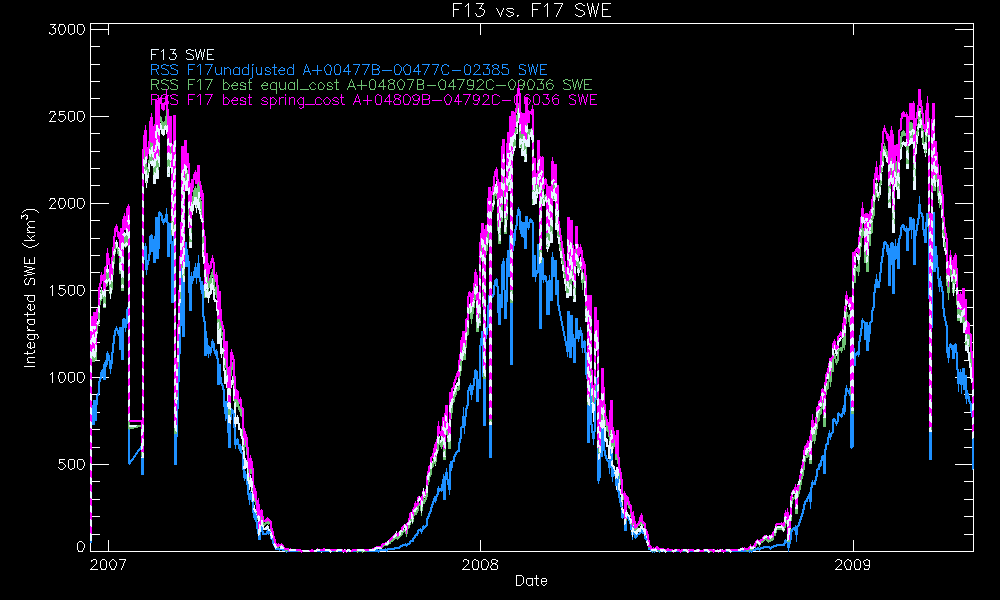This screenshot has height=600, width=1000.
Task: Click the 500 y-axis tick label
Action: click(x=70, y=464)
